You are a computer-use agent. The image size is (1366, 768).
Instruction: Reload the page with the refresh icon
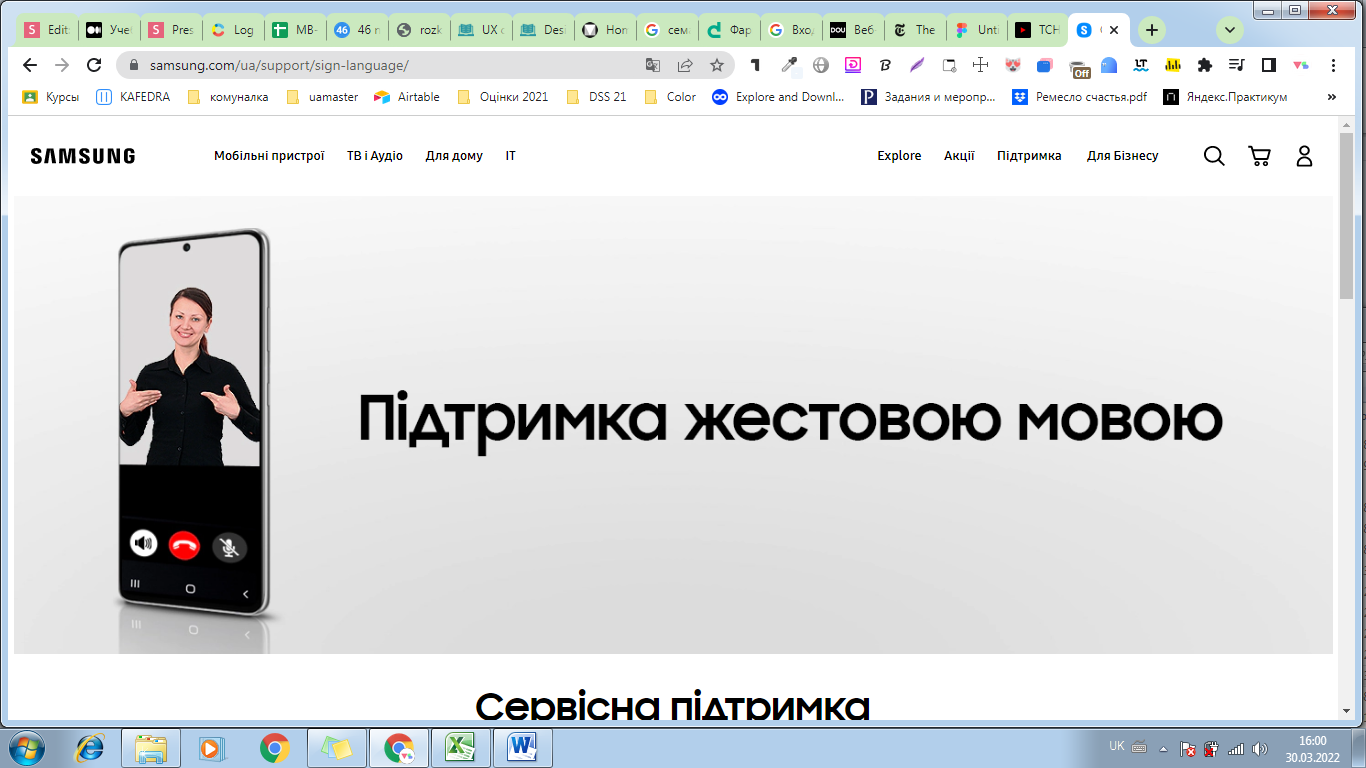(x=94, y=65)
